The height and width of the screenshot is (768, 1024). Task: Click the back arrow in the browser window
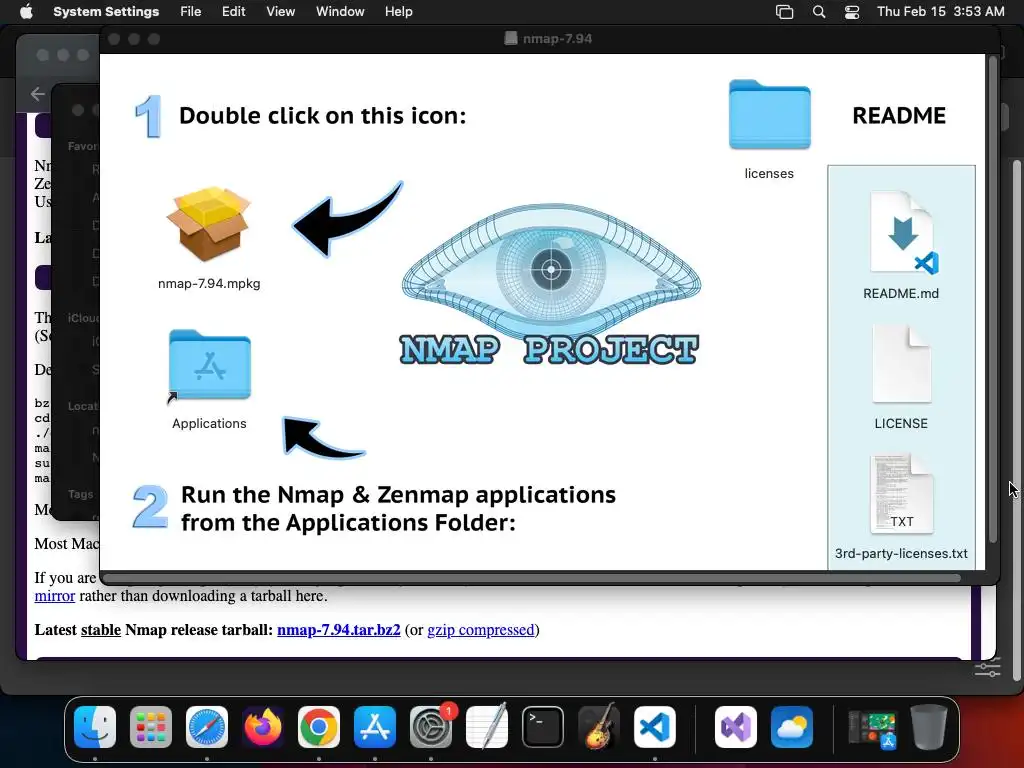(38, 94)
